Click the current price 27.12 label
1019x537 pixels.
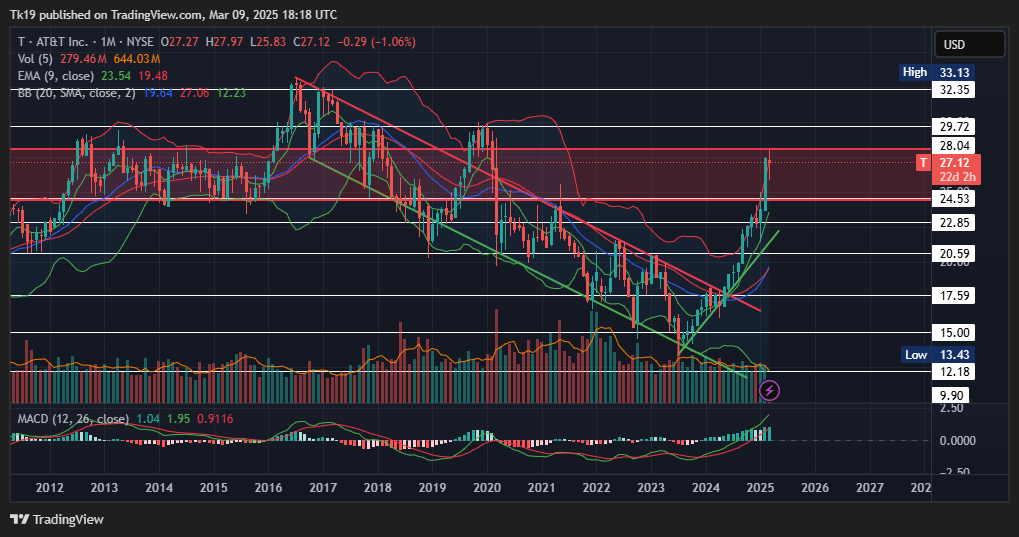point(954,163)
